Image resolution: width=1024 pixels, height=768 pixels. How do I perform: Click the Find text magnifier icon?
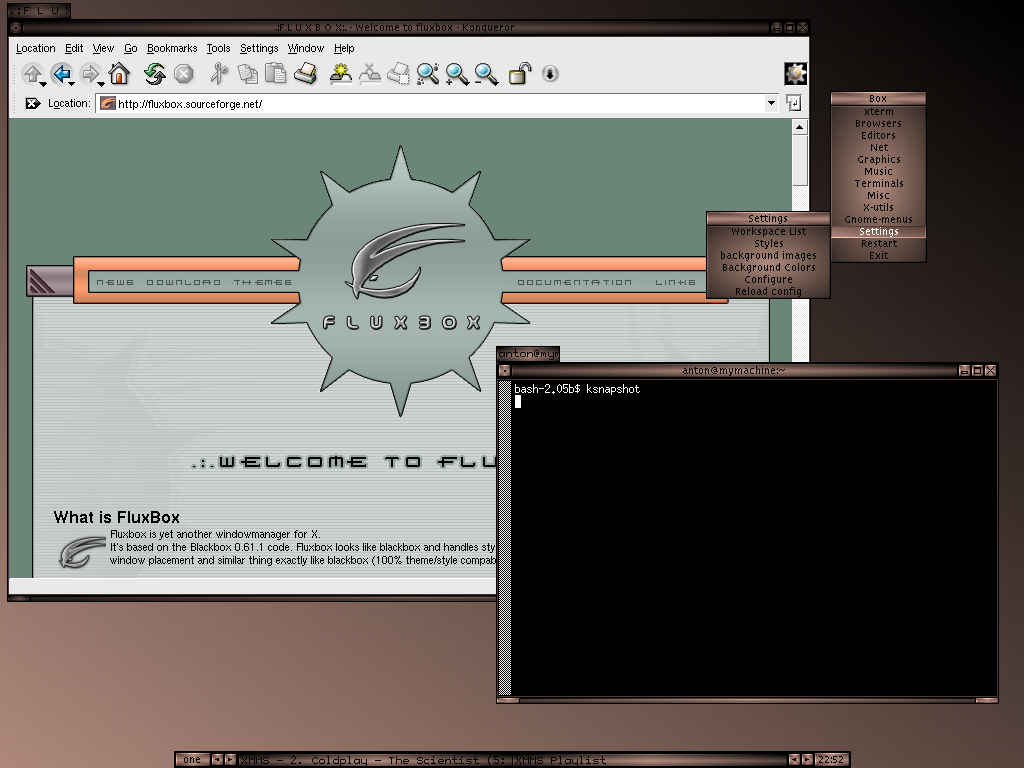428,74
